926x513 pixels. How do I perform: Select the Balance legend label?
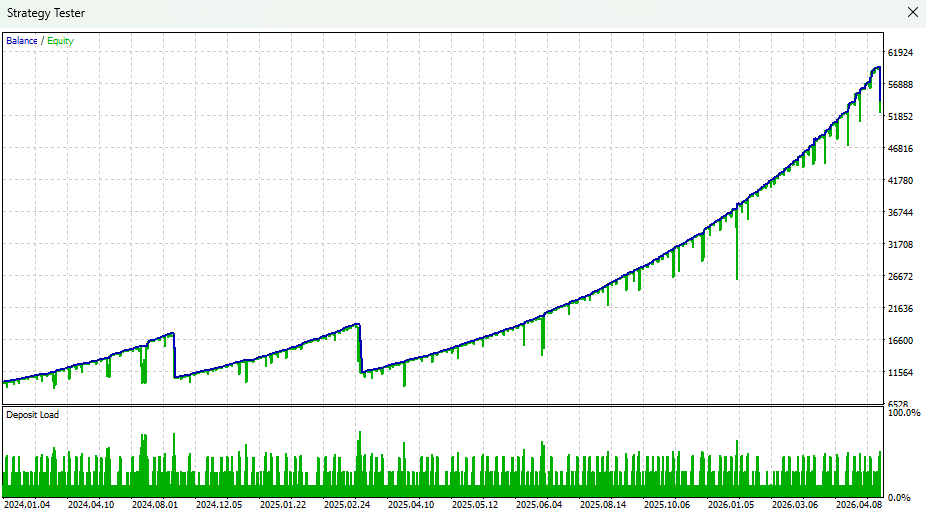22,41
